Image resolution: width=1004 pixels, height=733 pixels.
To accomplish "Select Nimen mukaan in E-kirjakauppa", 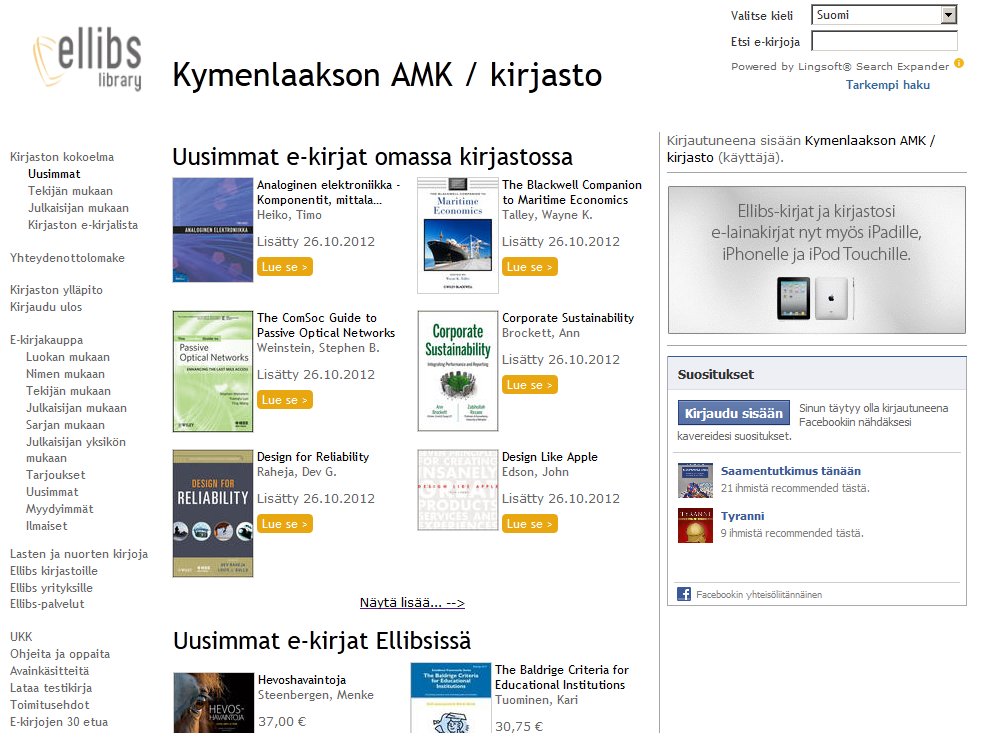I will click(x=65, y=374).
